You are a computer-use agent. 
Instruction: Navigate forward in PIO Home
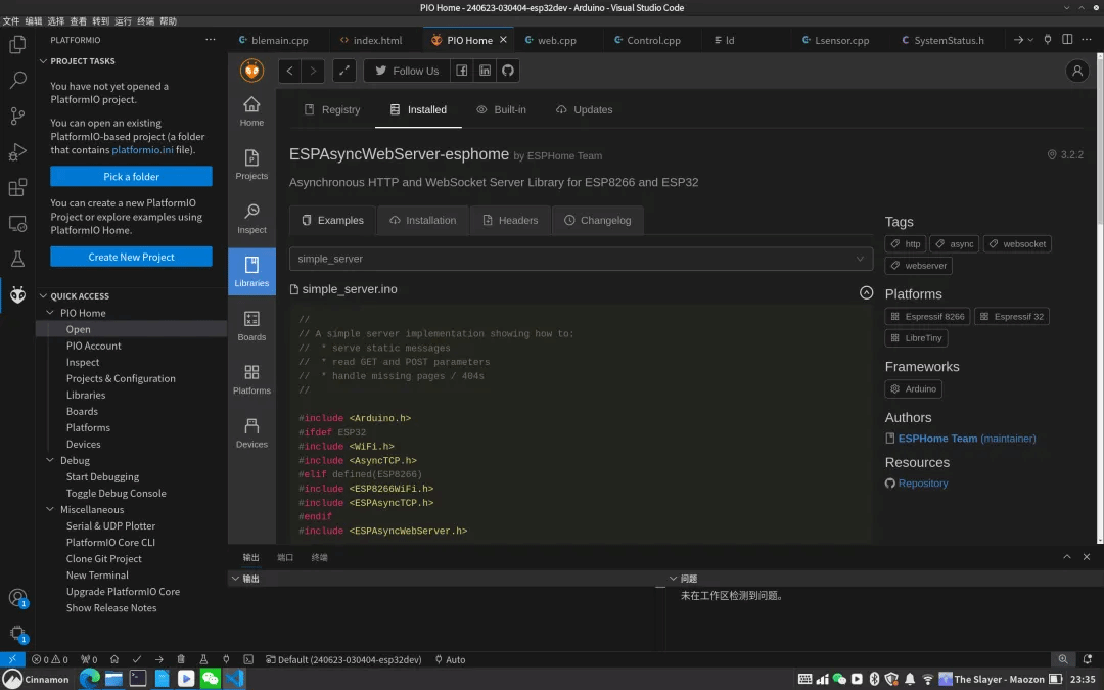pyautogui.click(x=313, y=70)
